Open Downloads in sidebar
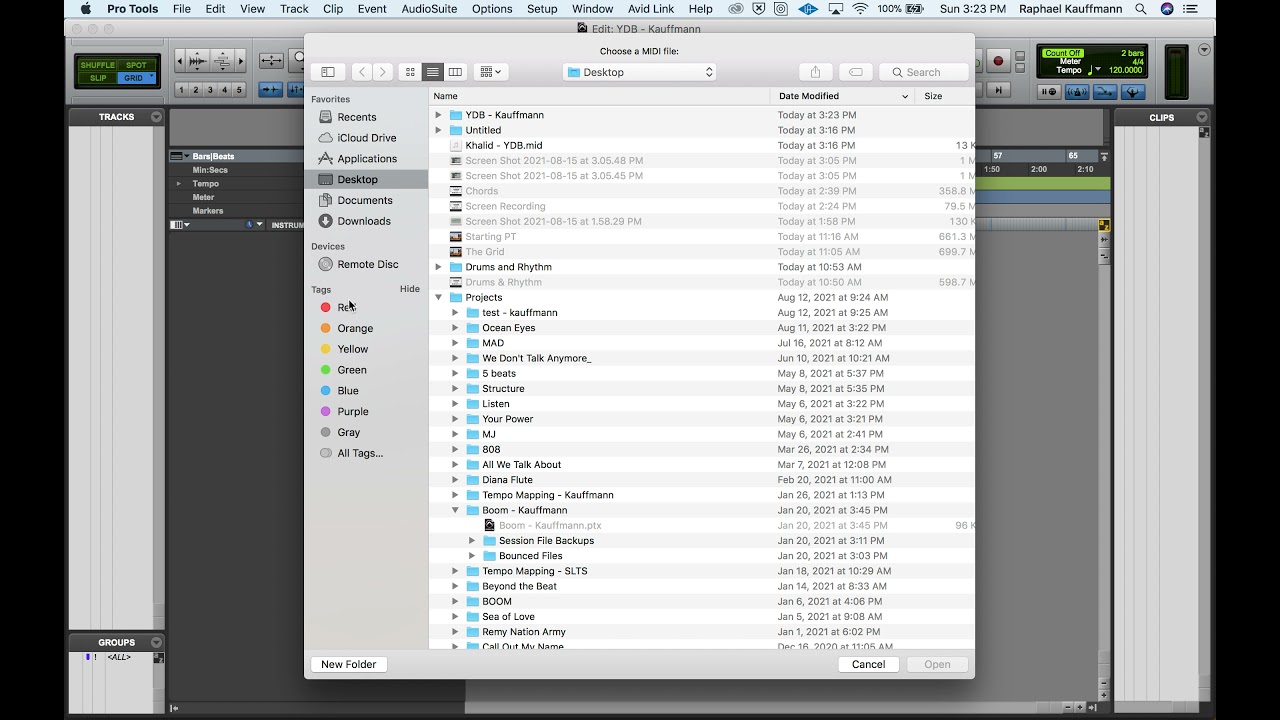This screenshot has width=1280, height=720. tap(364, 221)
